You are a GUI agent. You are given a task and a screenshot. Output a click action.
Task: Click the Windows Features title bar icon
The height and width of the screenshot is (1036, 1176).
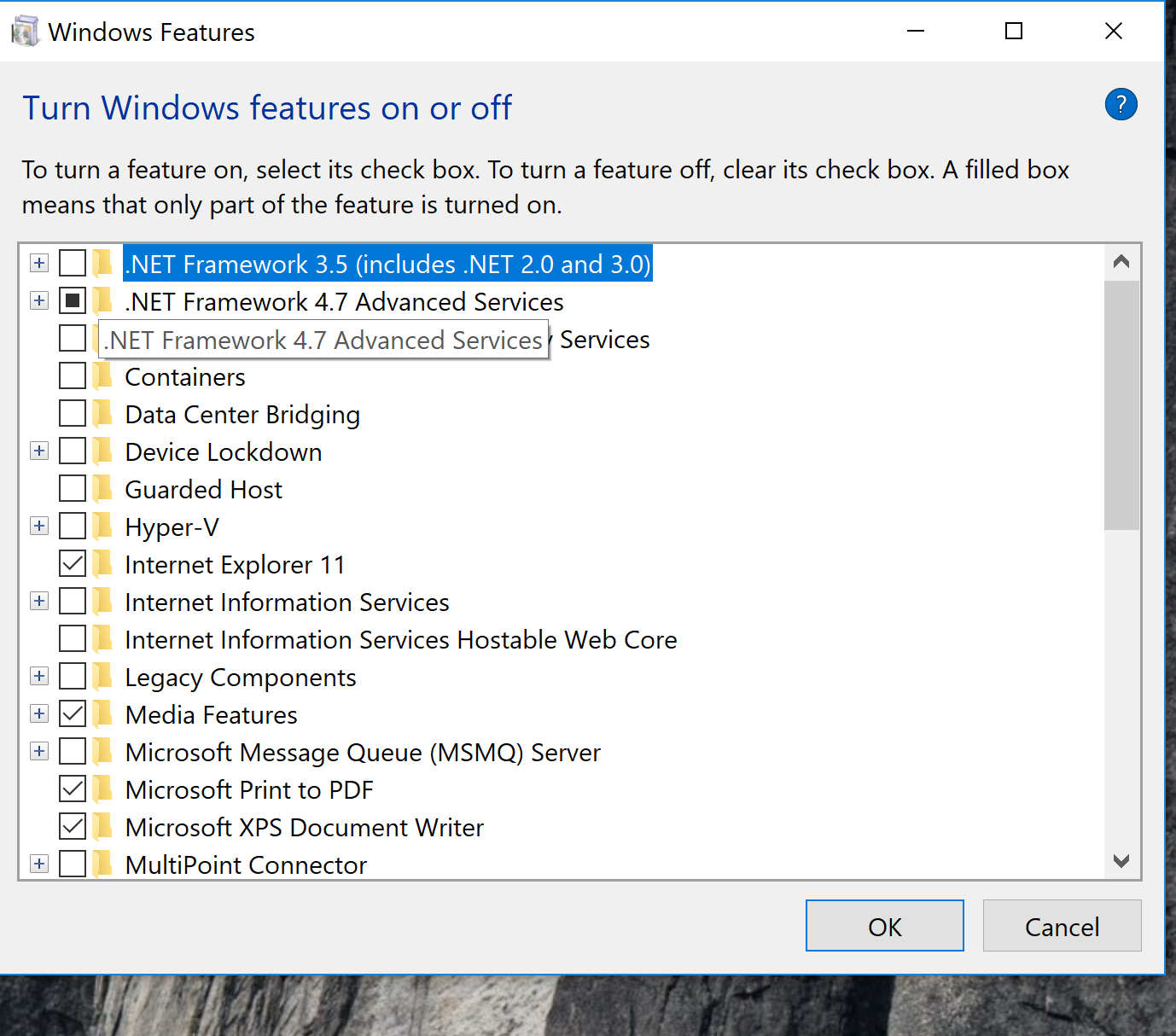(x=25, y=32)
